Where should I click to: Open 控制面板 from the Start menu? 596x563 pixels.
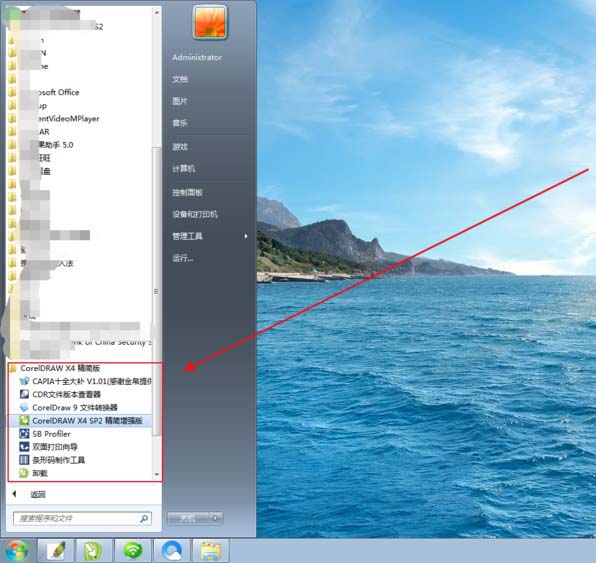click(187, 192)
